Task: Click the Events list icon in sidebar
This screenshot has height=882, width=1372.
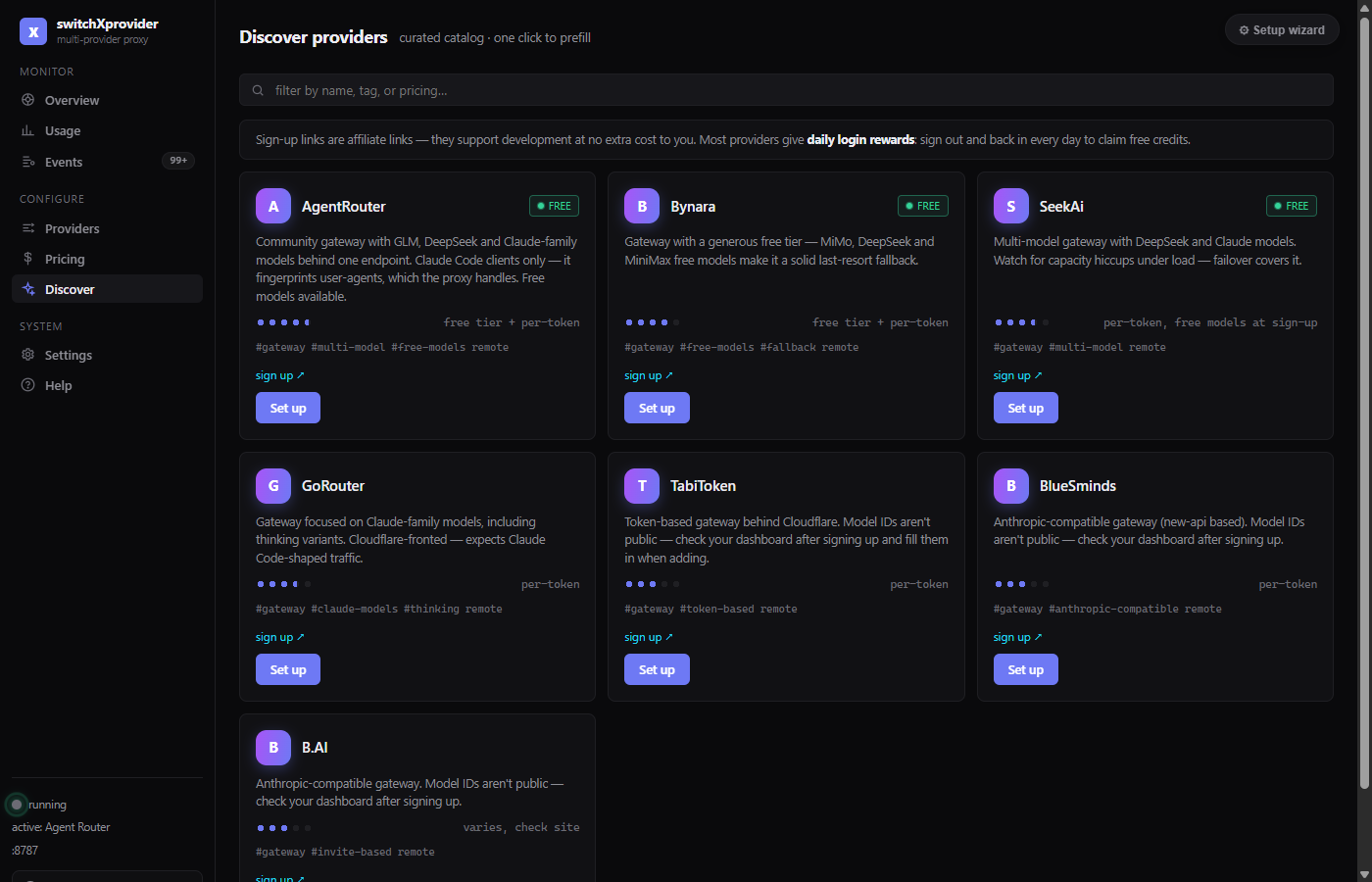Action: coord(28,162)
